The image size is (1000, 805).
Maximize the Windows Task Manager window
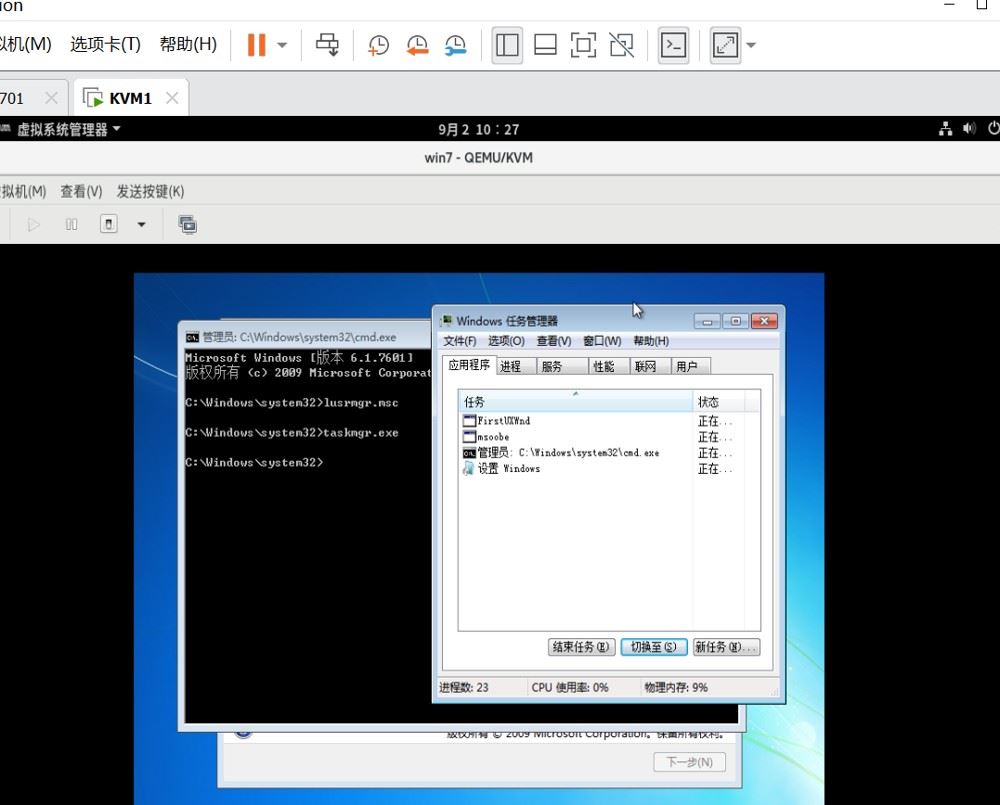click(735, 321)
